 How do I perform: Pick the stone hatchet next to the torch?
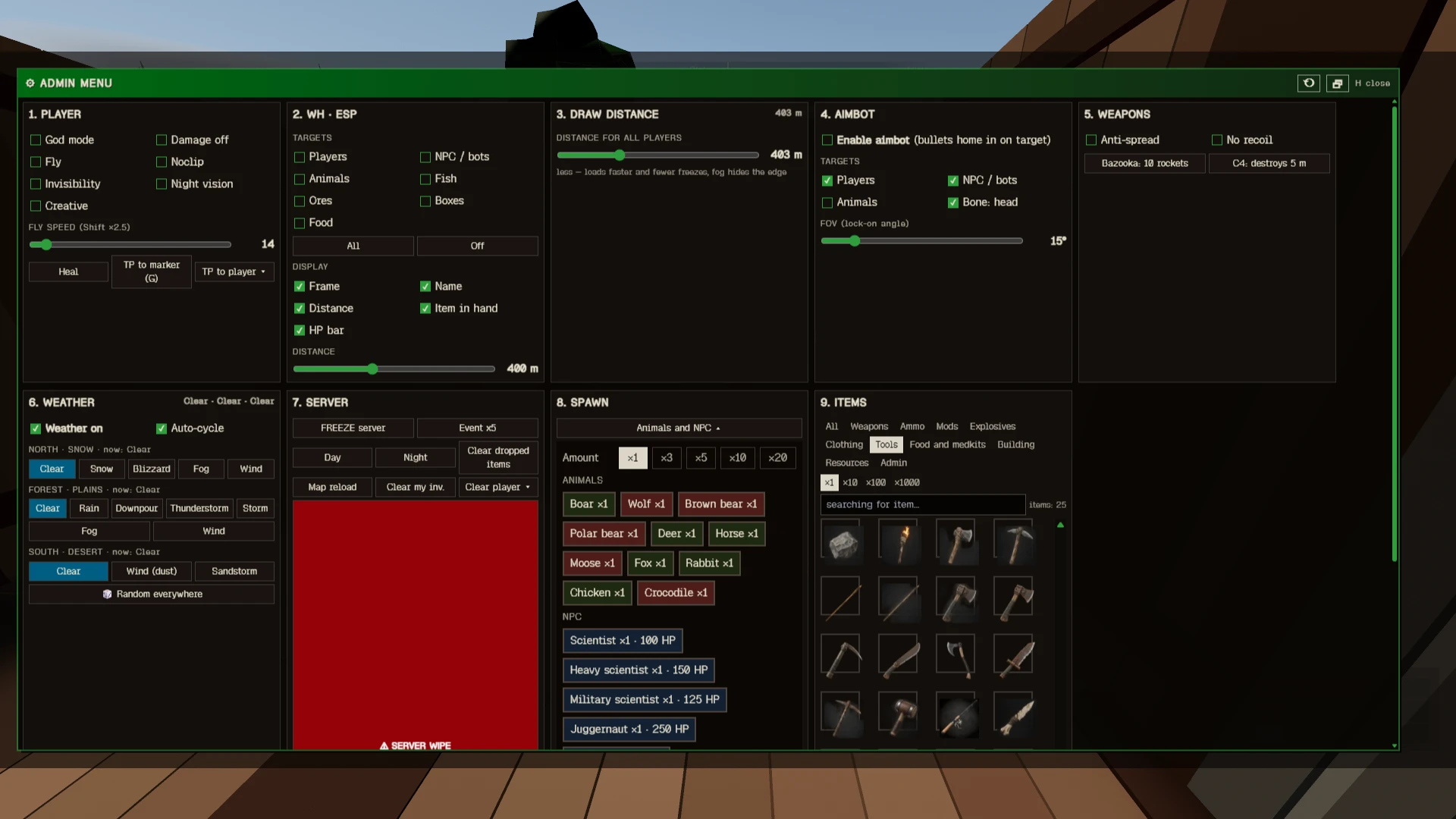(x=955, y=542)
